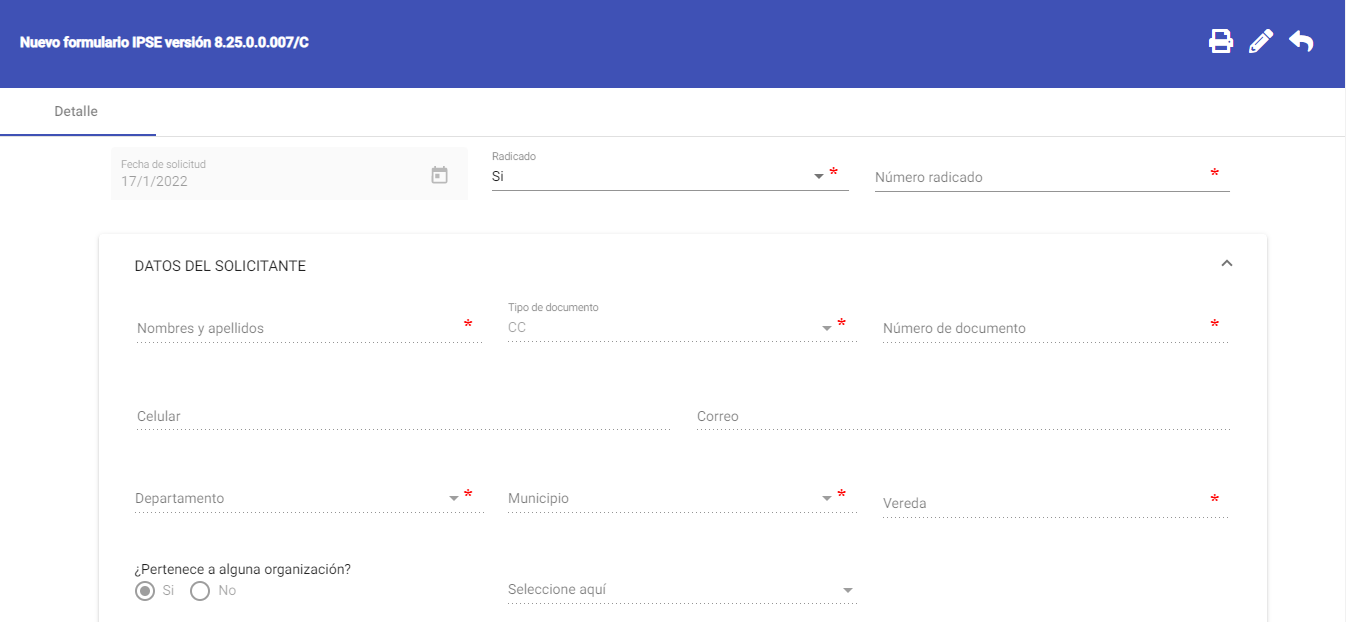Screen dimensions: 1346x622
Task: Open the Radicado dropdown
Action: 660,176
